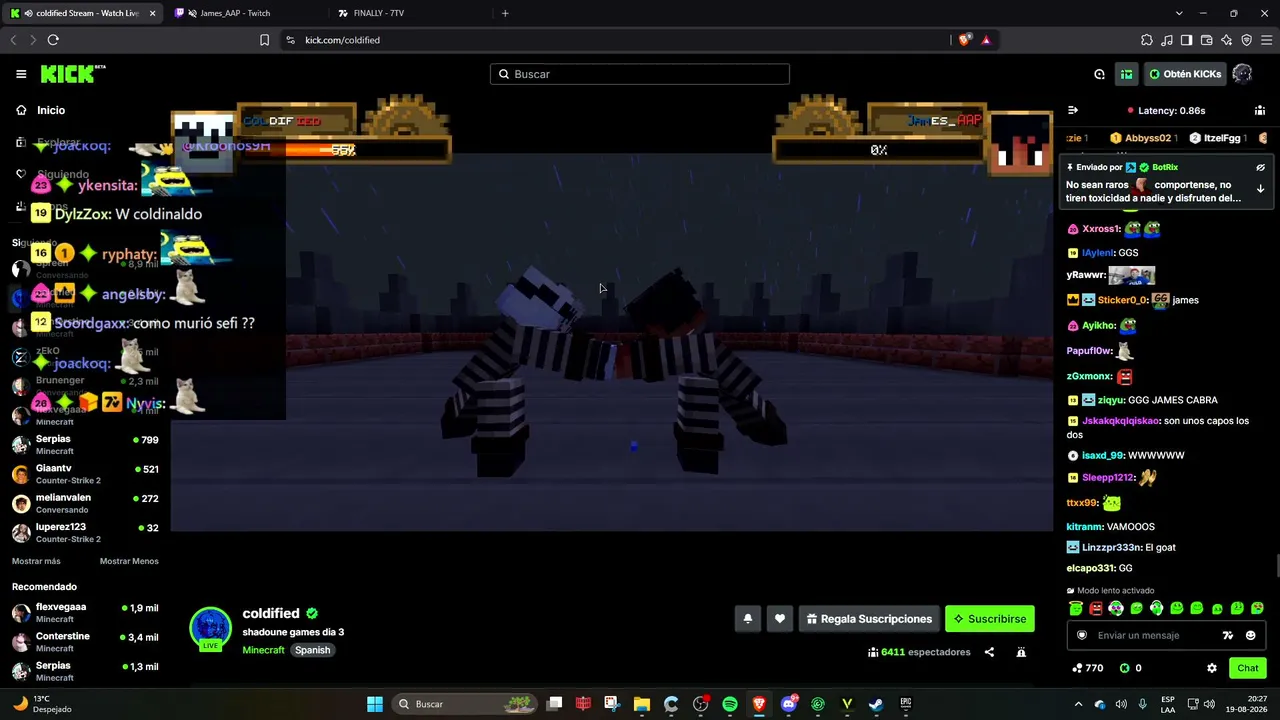This screenshot has height=720, width=1280.
Task: Share the stream icon
Action: 989,652
